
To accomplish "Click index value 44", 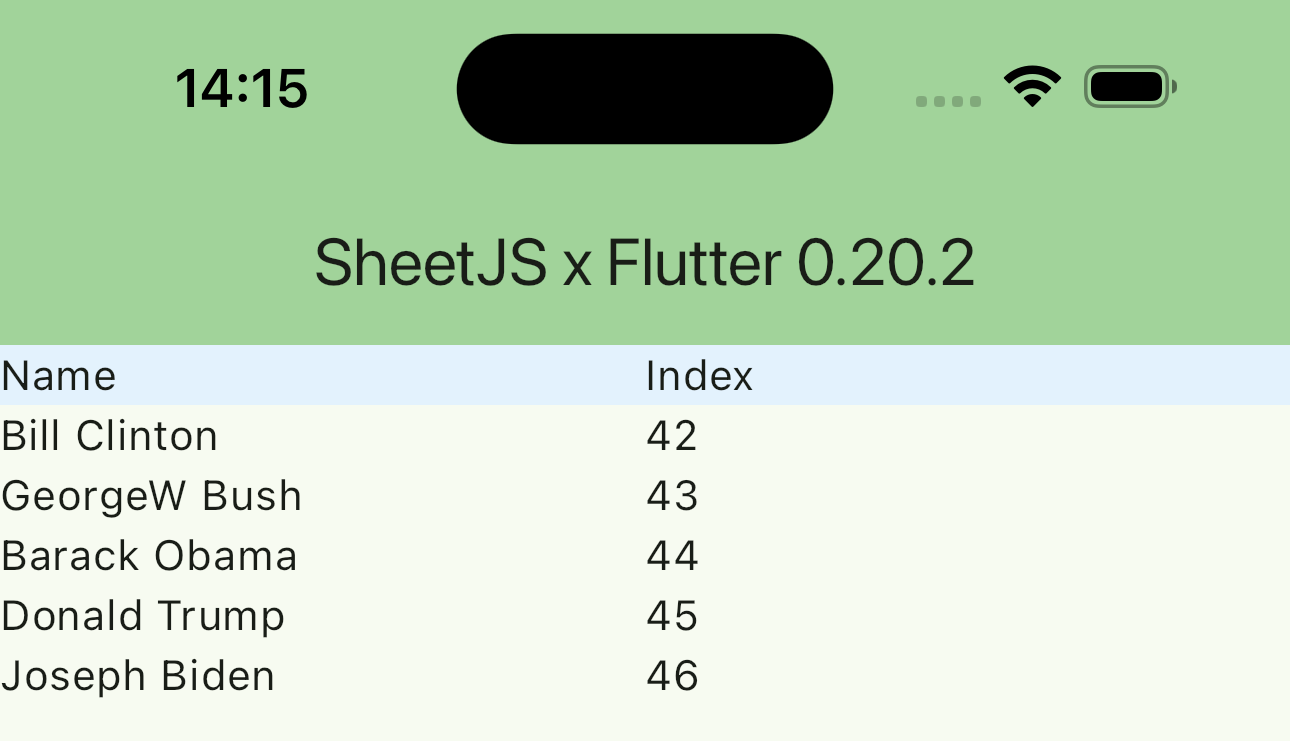I will 672,556.
